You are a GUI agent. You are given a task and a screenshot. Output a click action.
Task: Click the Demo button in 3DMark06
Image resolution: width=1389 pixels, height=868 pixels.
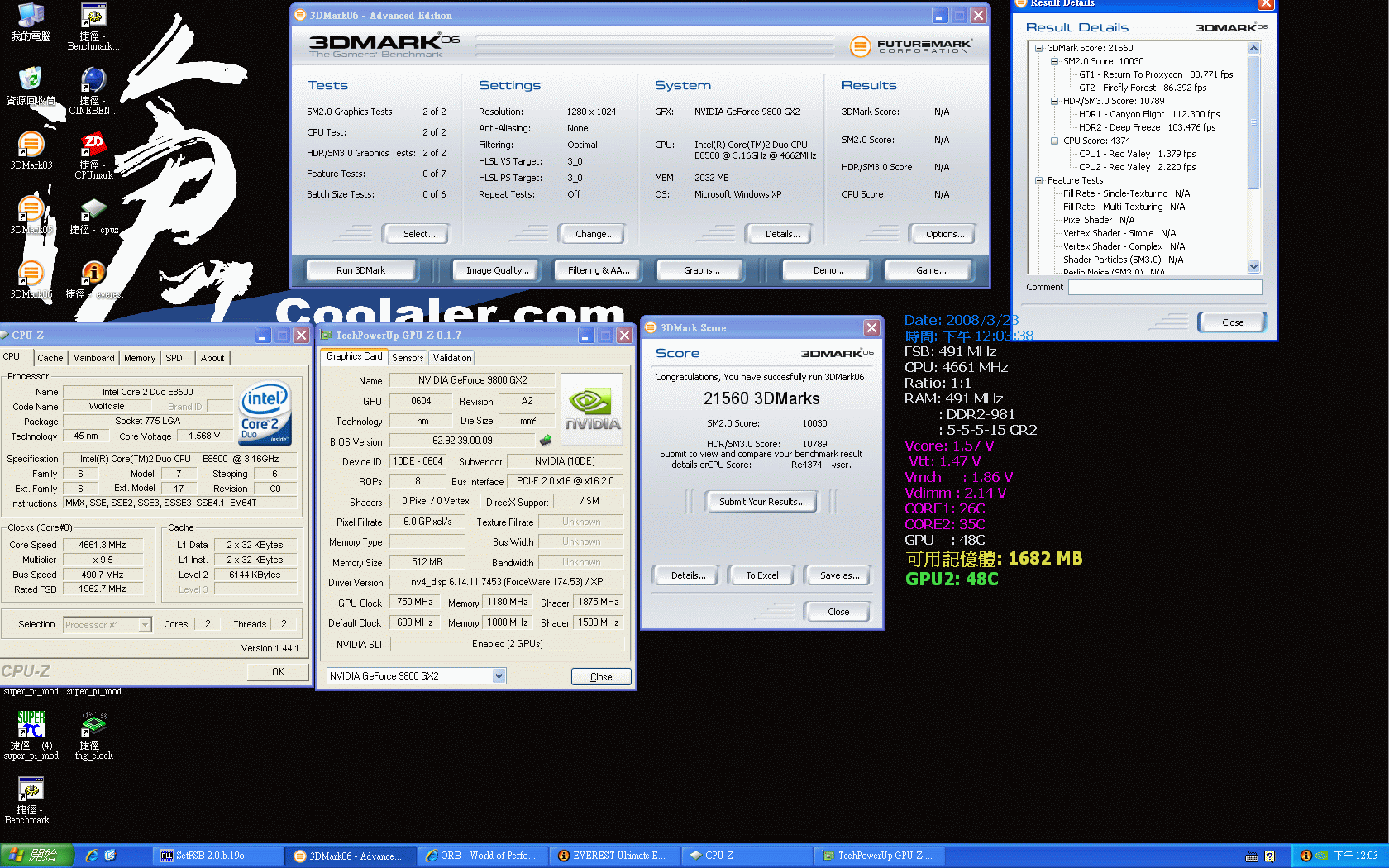pos(828,270)
